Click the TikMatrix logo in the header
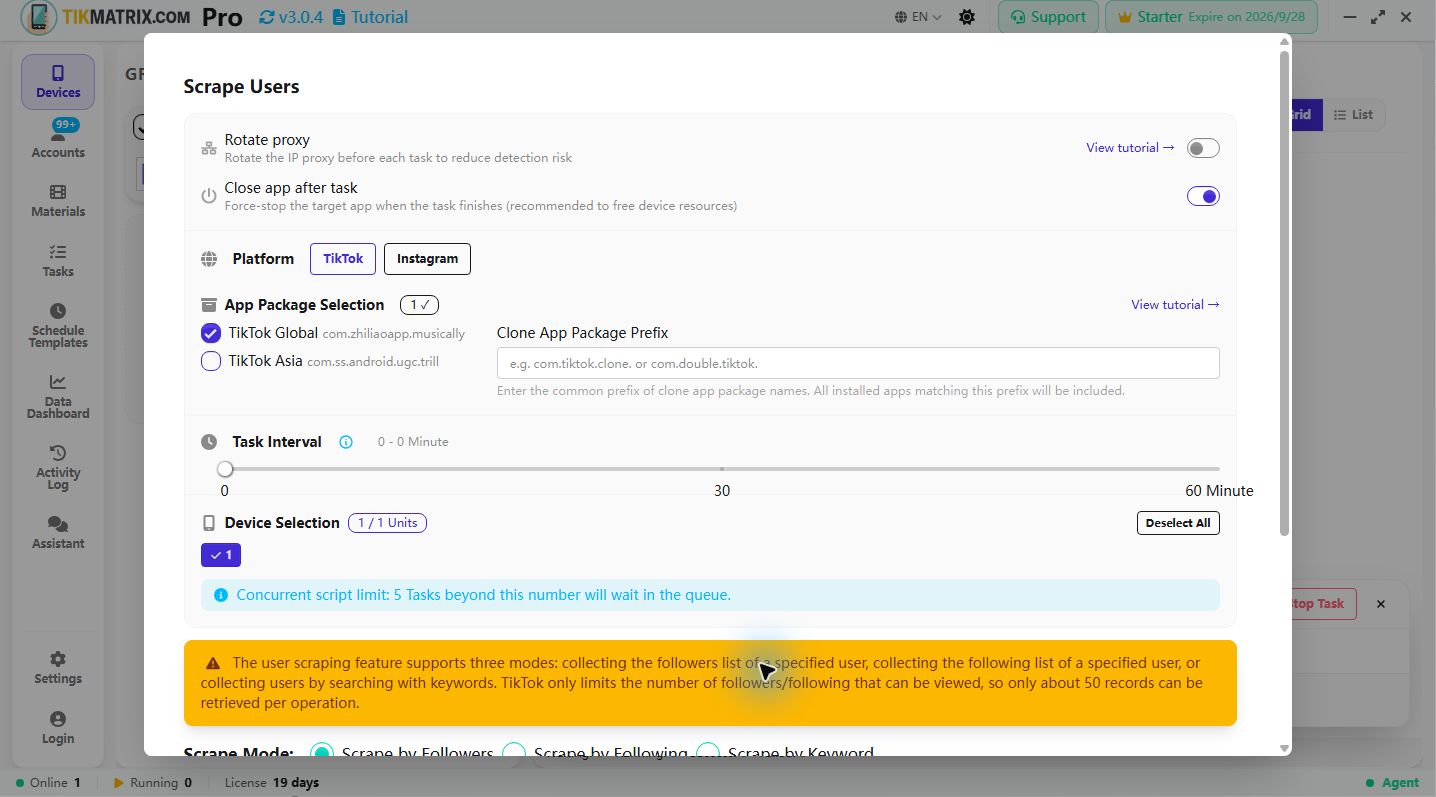 pos(107,17)
